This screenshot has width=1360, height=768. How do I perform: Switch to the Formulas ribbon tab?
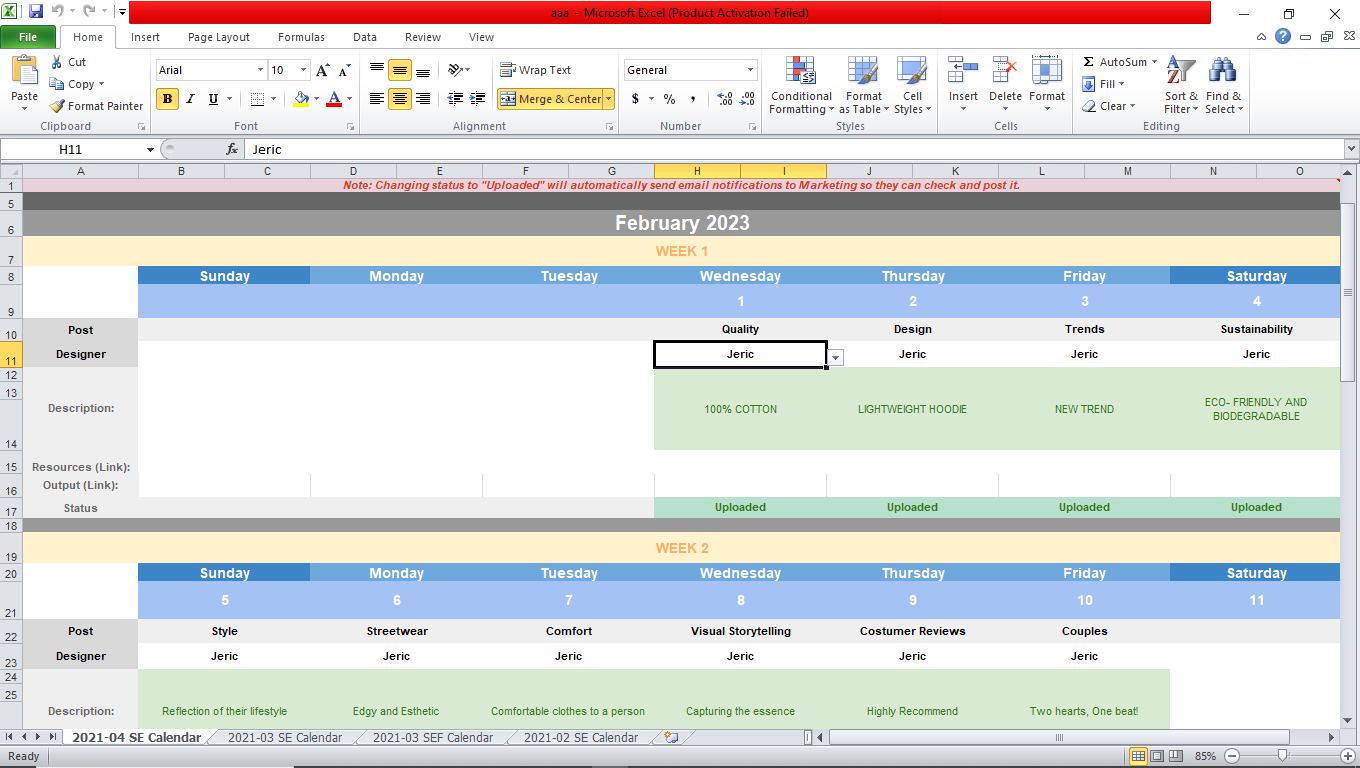coord(301,37)
